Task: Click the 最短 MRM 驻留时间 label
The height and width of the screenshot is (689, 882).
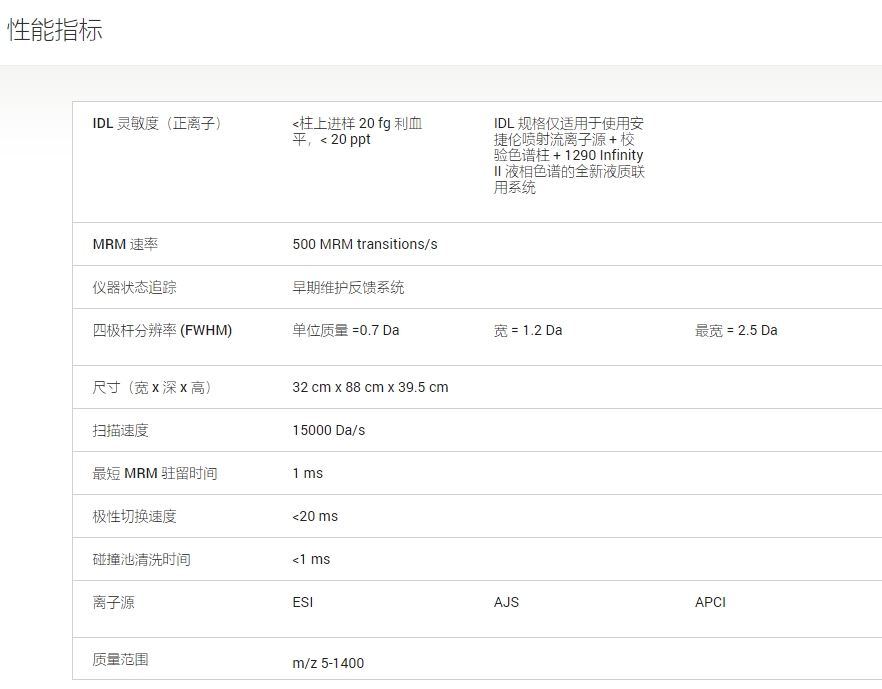Action: [x=155, y=474]
